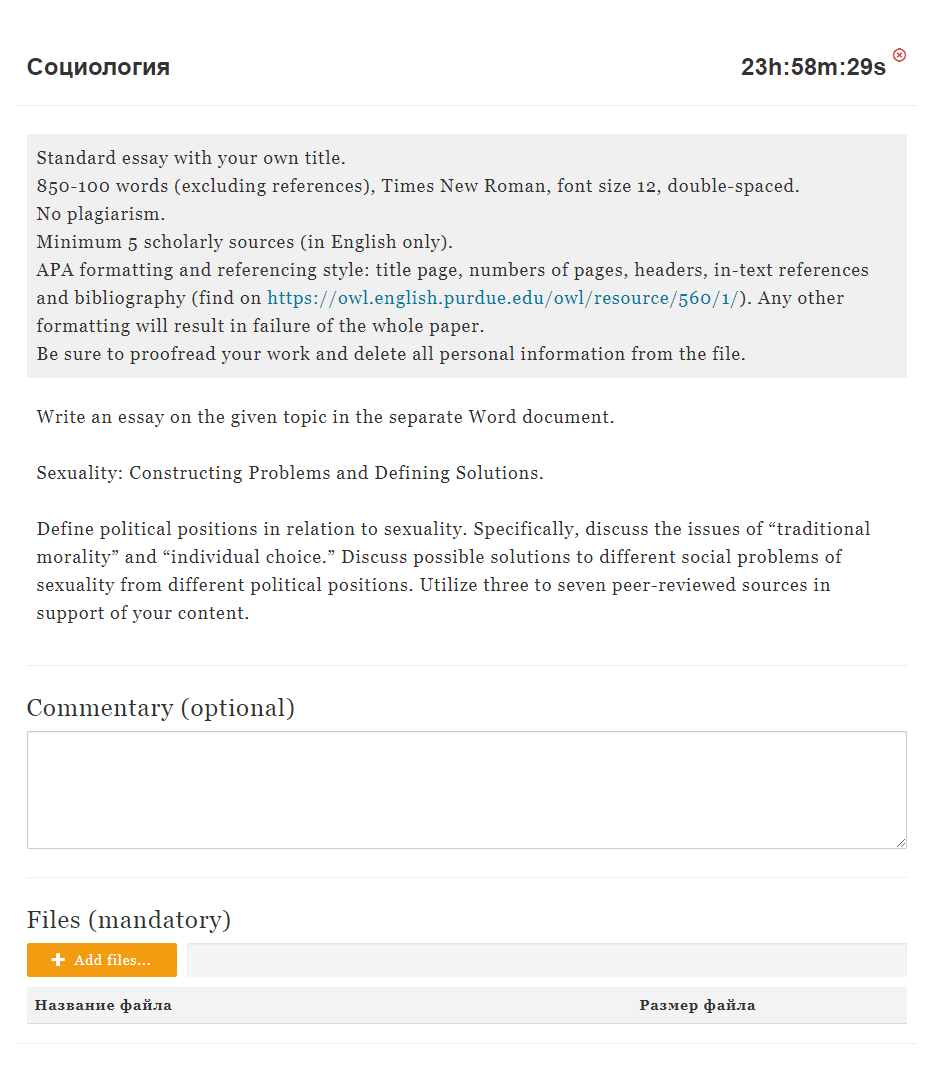Viewport: 933px width, 1091px height.
Task: Click the "Размер файла" column header
Action: [x=697, y=1005]
